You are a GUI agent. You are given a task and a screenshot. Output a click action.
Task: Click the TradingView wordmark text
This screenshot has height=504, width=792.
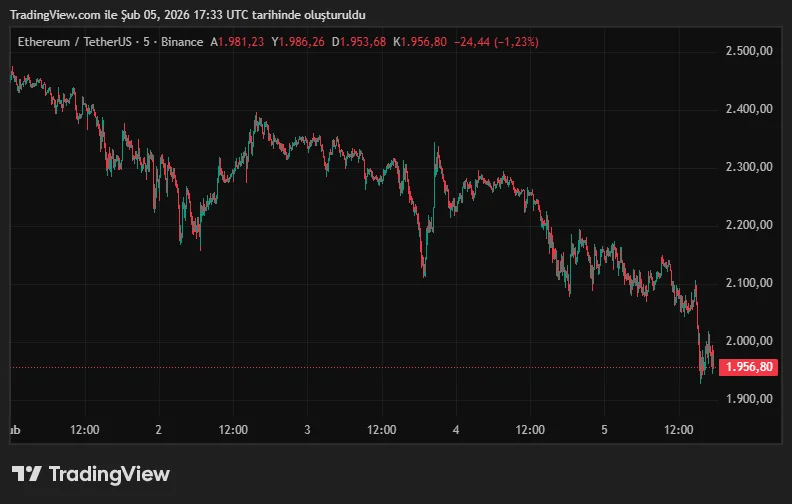109,474
